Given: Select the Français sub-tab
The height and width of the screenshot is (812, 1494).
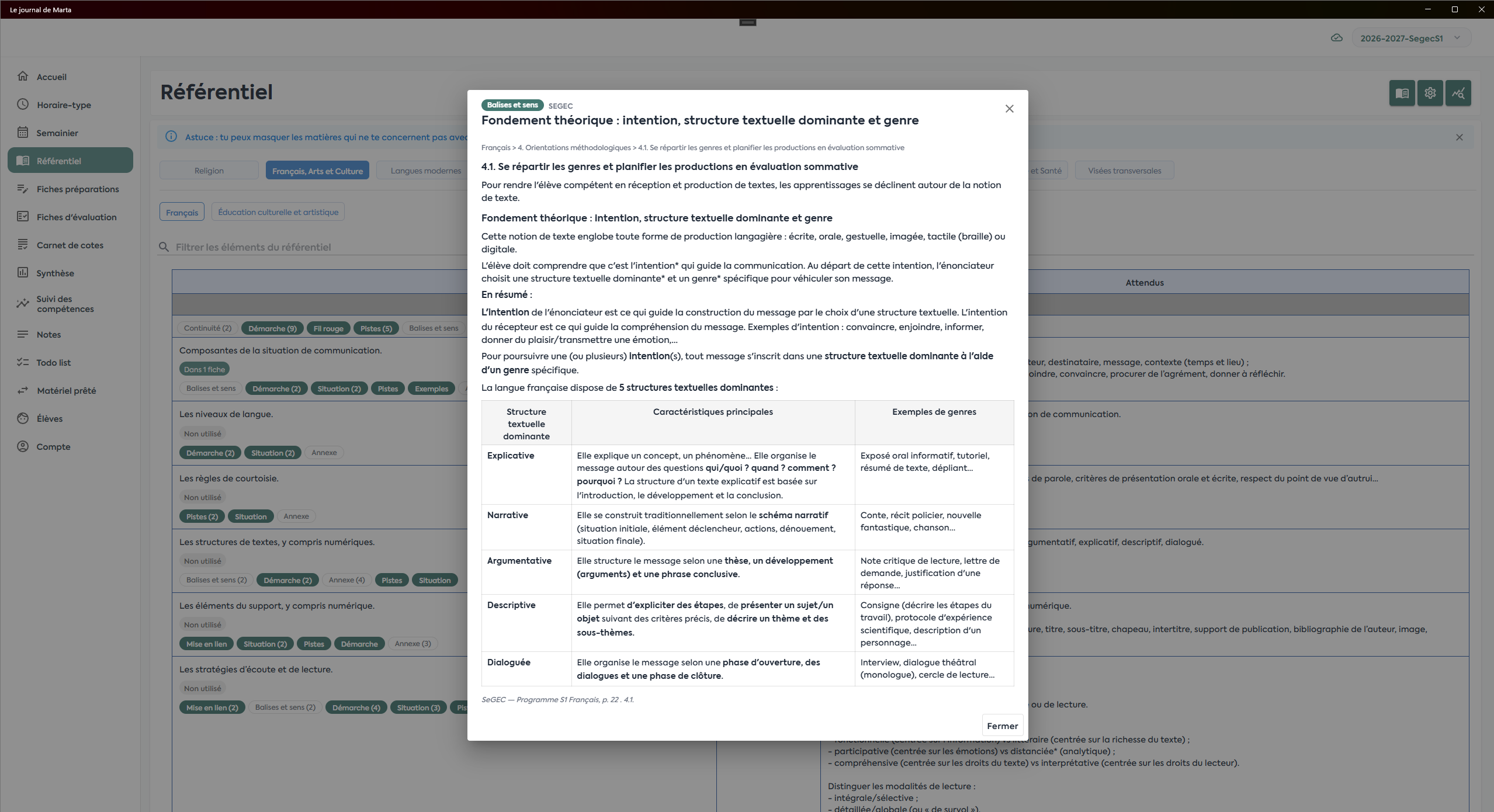Looking at the screenshot, I should point(182,212).
